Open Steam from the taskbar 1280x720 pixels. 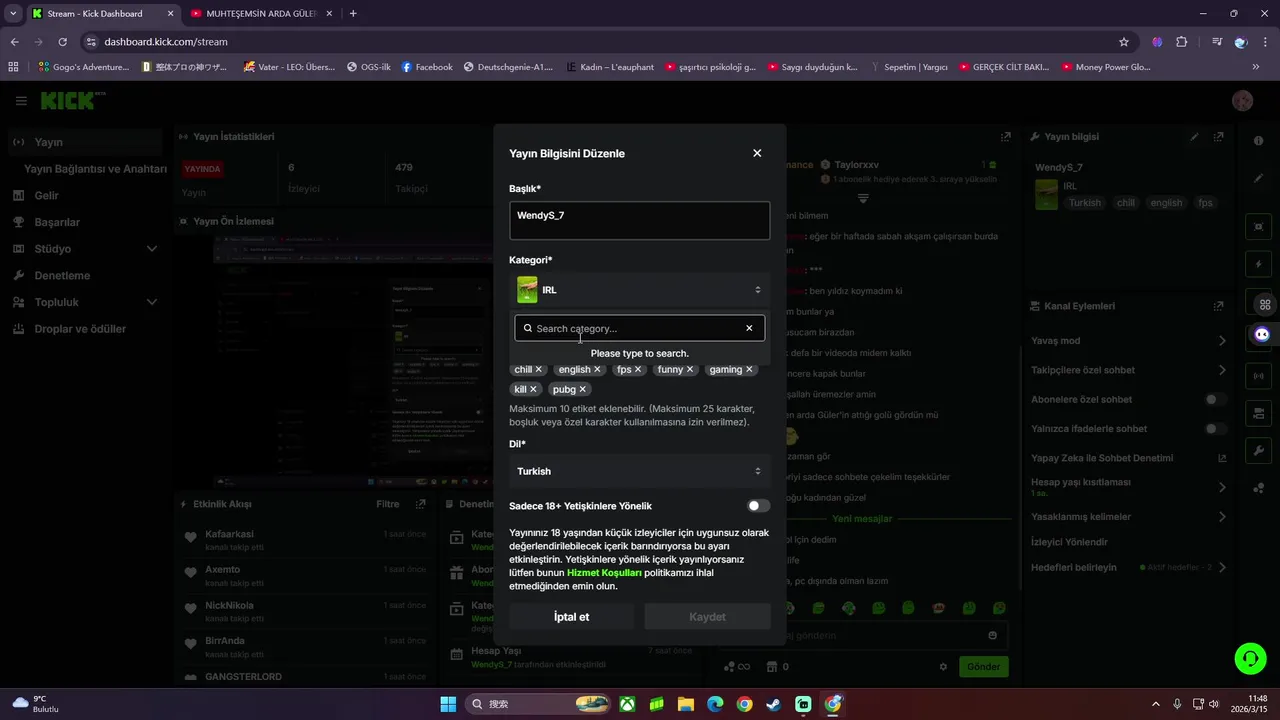[x=774, y=704]
